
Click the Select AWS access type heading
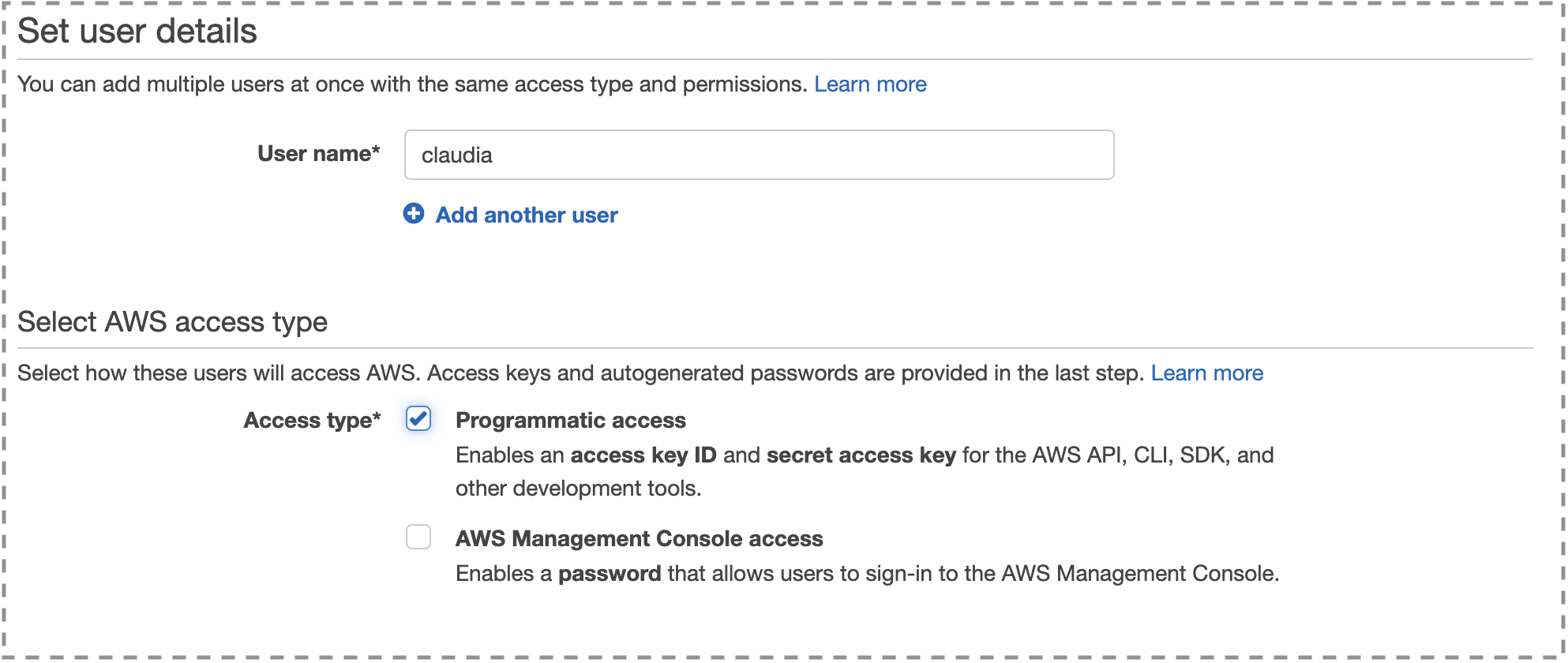[x=172, y=322]
